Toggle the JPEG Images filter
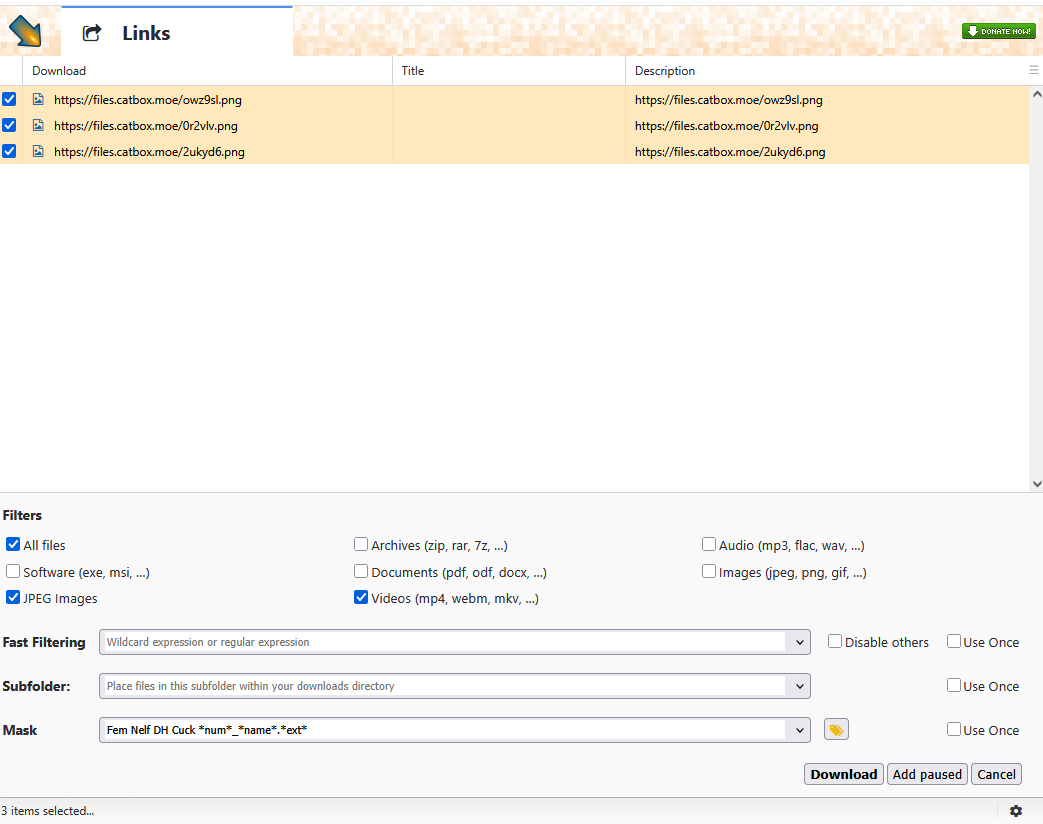This screenshot has height=824, width=1043. click(x=13, y=597)
